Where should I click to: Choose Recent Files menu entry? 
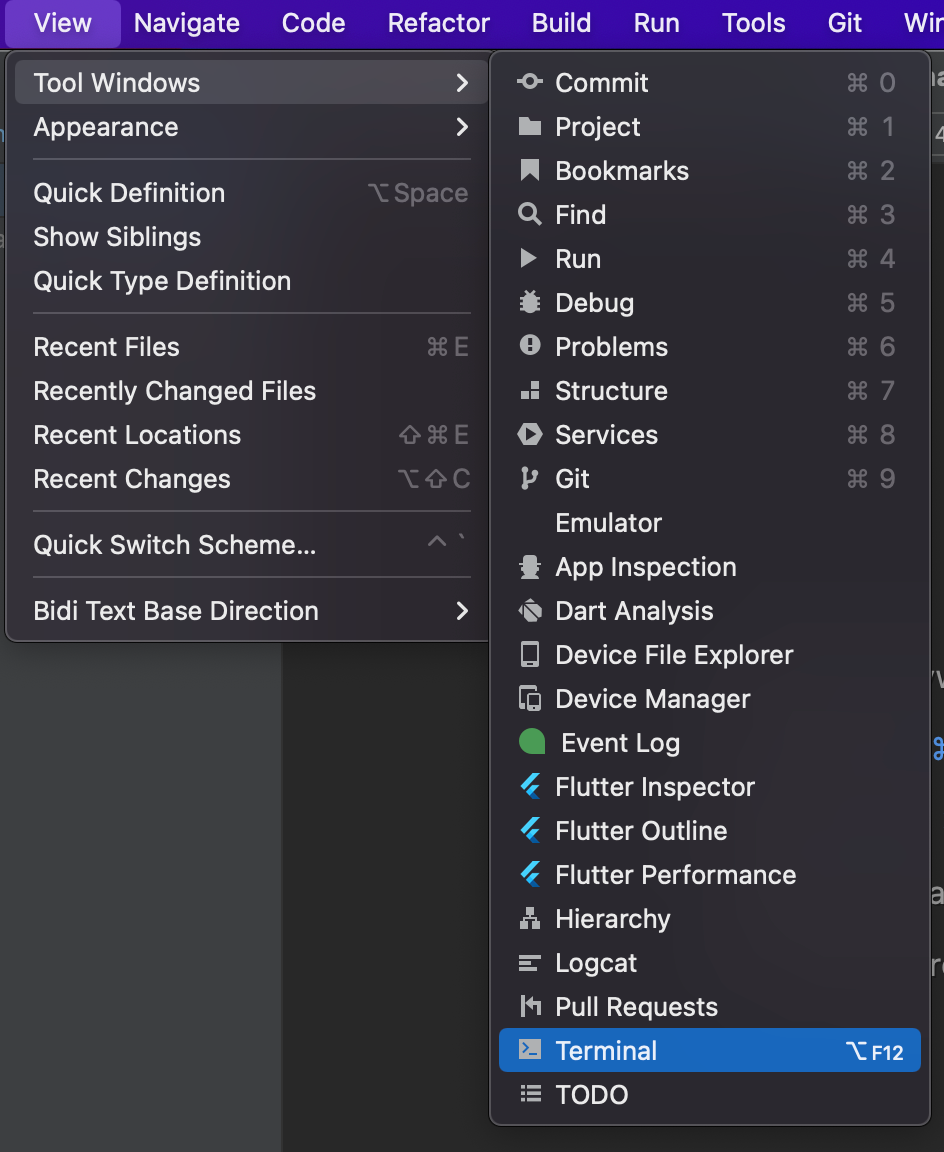coord(107,347)
